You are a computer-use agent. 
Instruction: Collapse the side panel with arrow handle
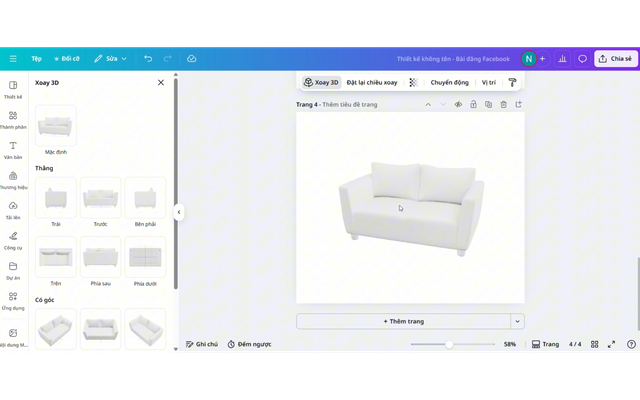point(179,212)
